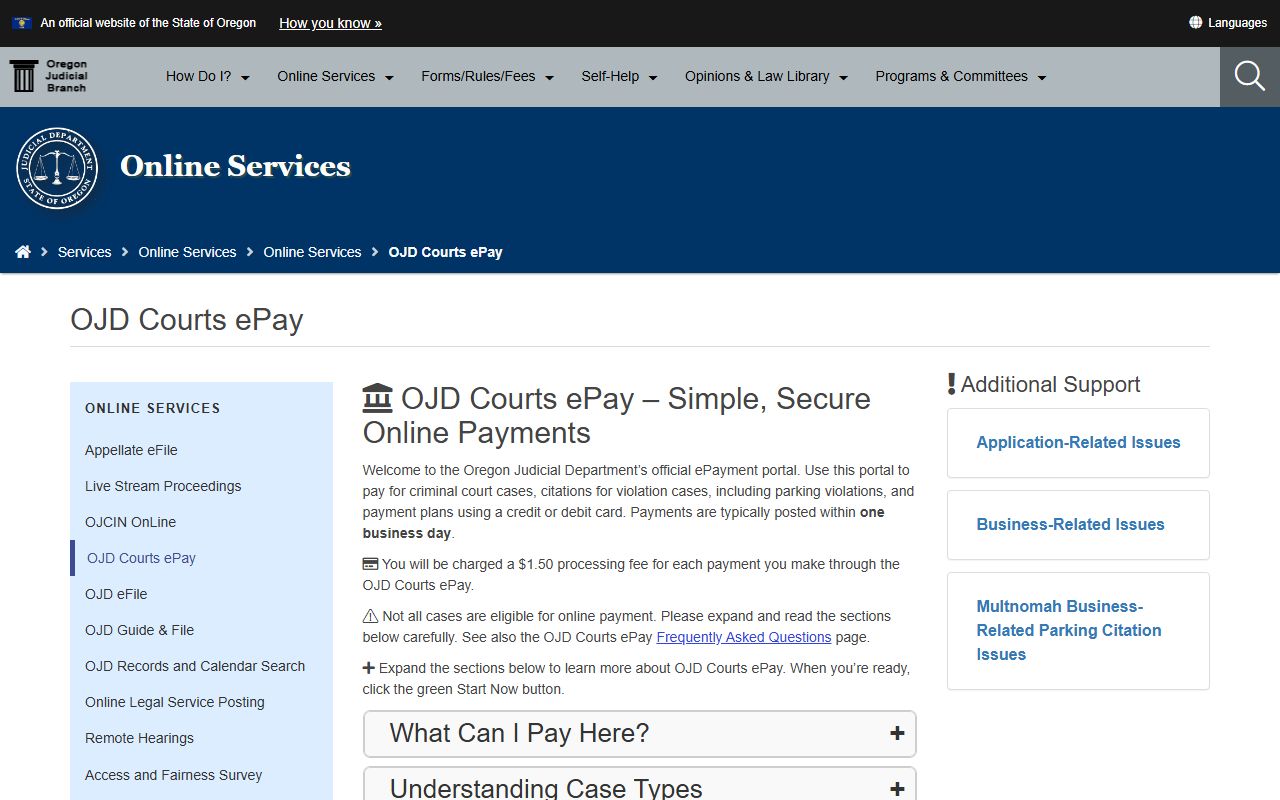Open Multnomah Business-Related Parking Citation Issues
1280x800 pixels.
tap(1078, 631)
